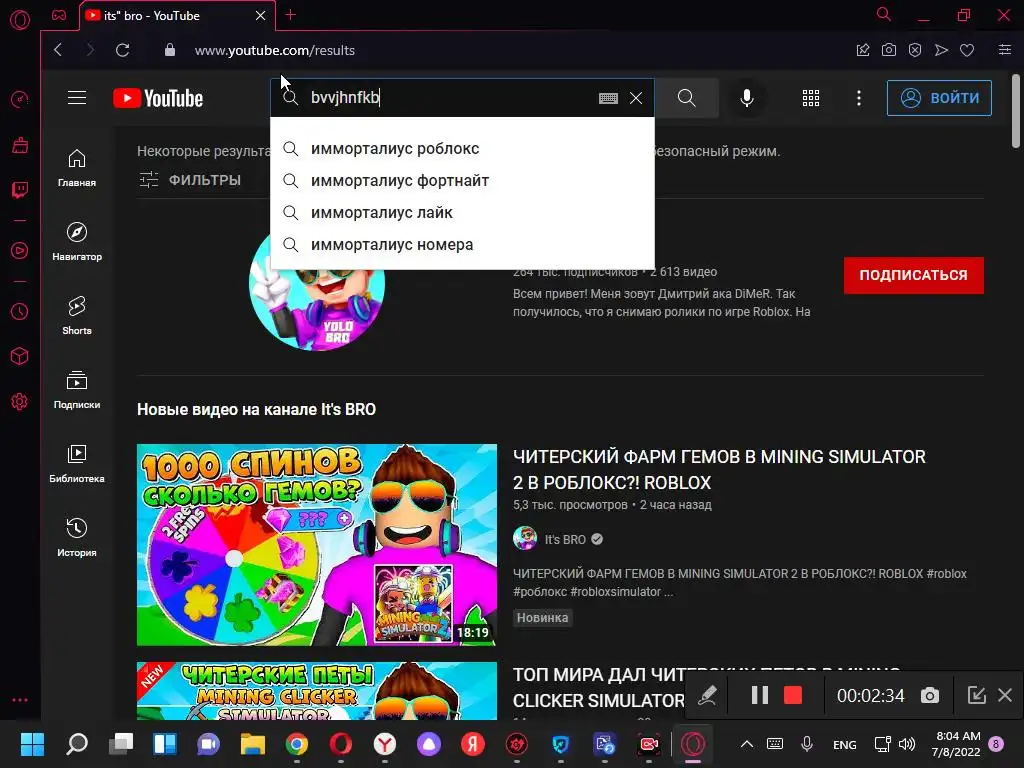
Task: Choose suggestion имморталиус фортнайт
Action: pyautogui.click(x=462, y=180)
